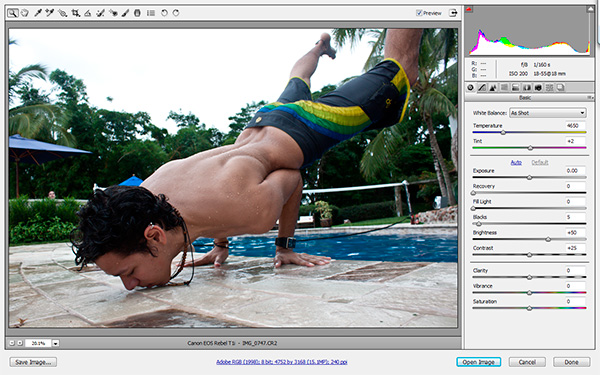Click the Temperature slider handle
Image resolution: width=600 pixels, height=375 pixels.
click(x=503, y=133)
